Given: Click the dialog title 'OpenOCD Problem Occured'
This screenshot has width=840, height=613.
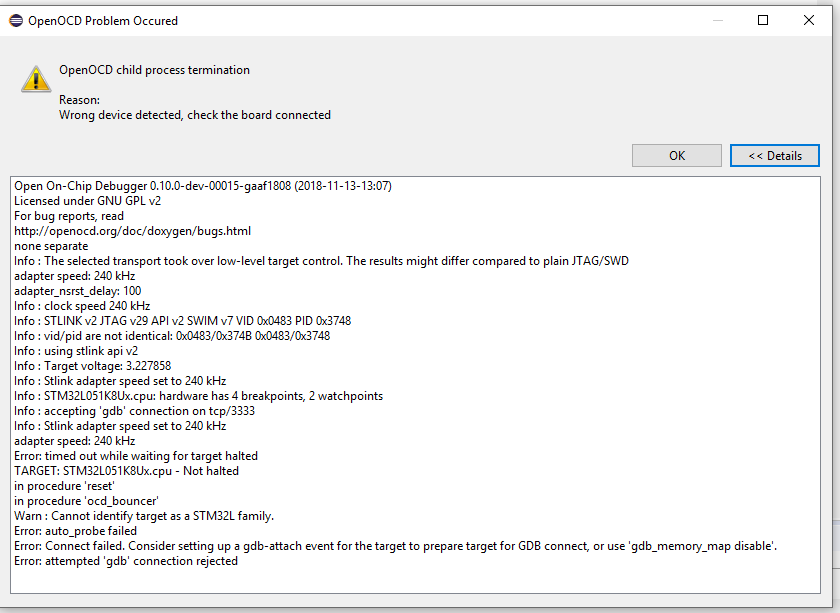Looking at the screenshot, I should click(x=106, y=20).
